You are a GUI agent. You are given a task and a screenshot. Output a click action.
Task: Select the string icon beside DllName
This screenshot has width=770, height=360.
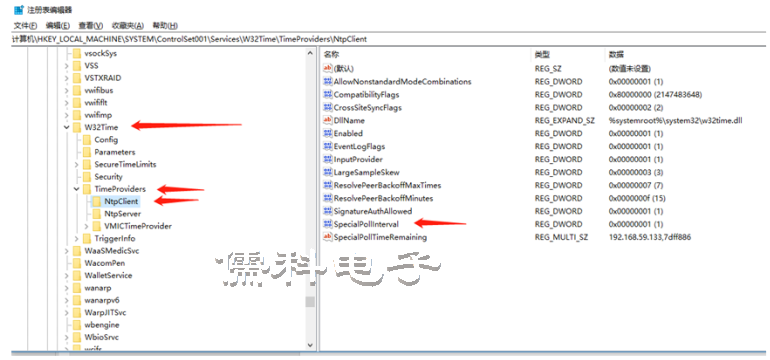click(328, 120)
